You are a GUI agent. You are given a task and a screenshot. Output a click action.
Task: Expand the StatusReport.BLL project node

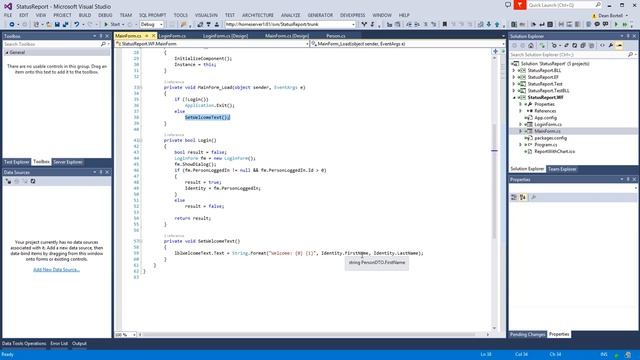point(514,70)
